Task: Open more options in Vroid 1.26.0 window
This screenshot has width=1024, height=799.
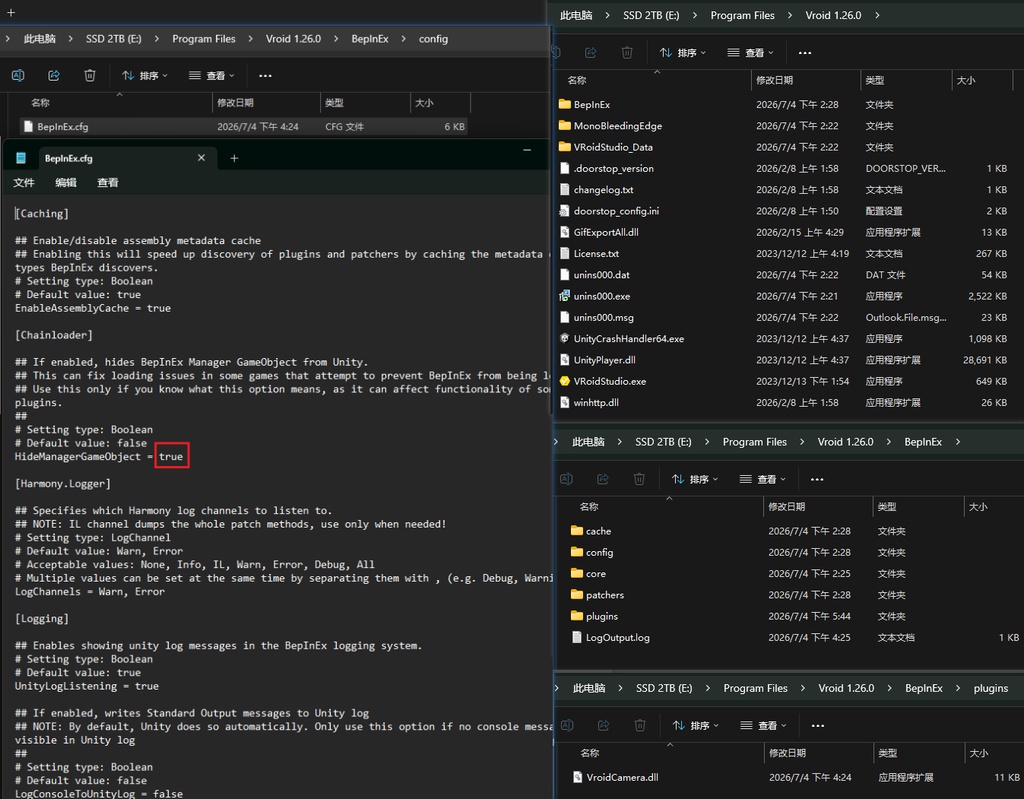Action: (x=805, y=53)
